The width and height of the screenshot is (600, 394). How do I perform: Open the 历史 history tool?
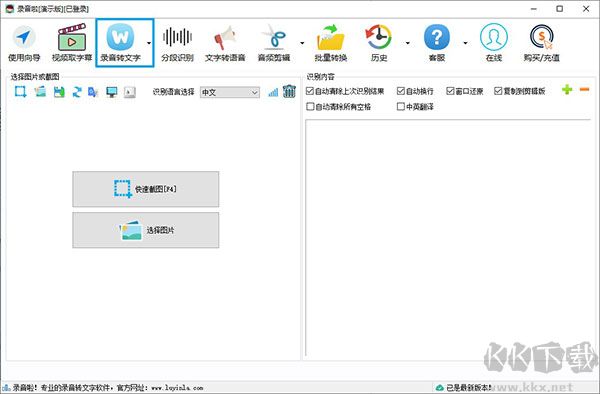[379, 43]
